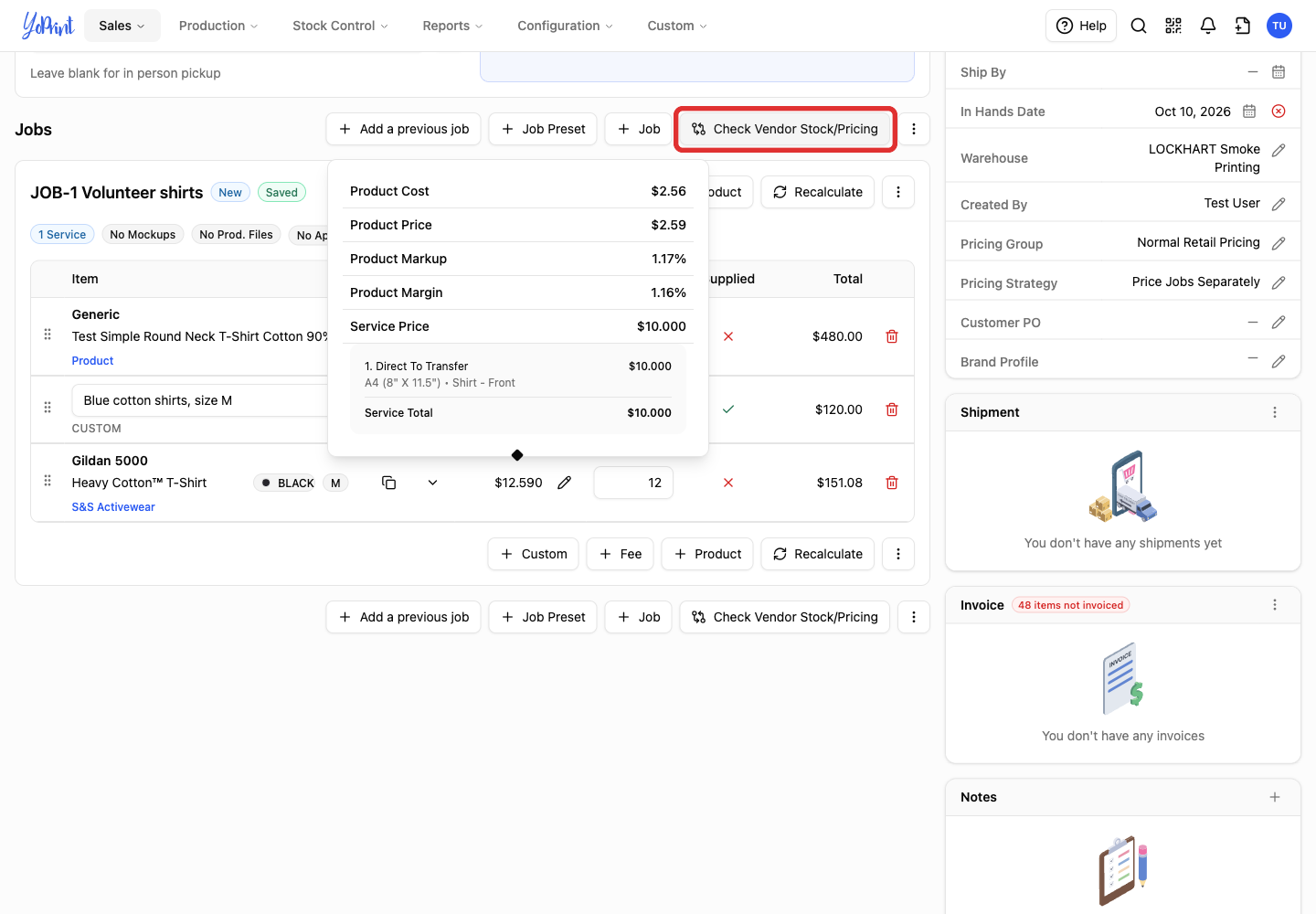Click the 1 Service badge
Viewport: 1316px width, 914px height.
pyautogui.click(x=62, y=235)
